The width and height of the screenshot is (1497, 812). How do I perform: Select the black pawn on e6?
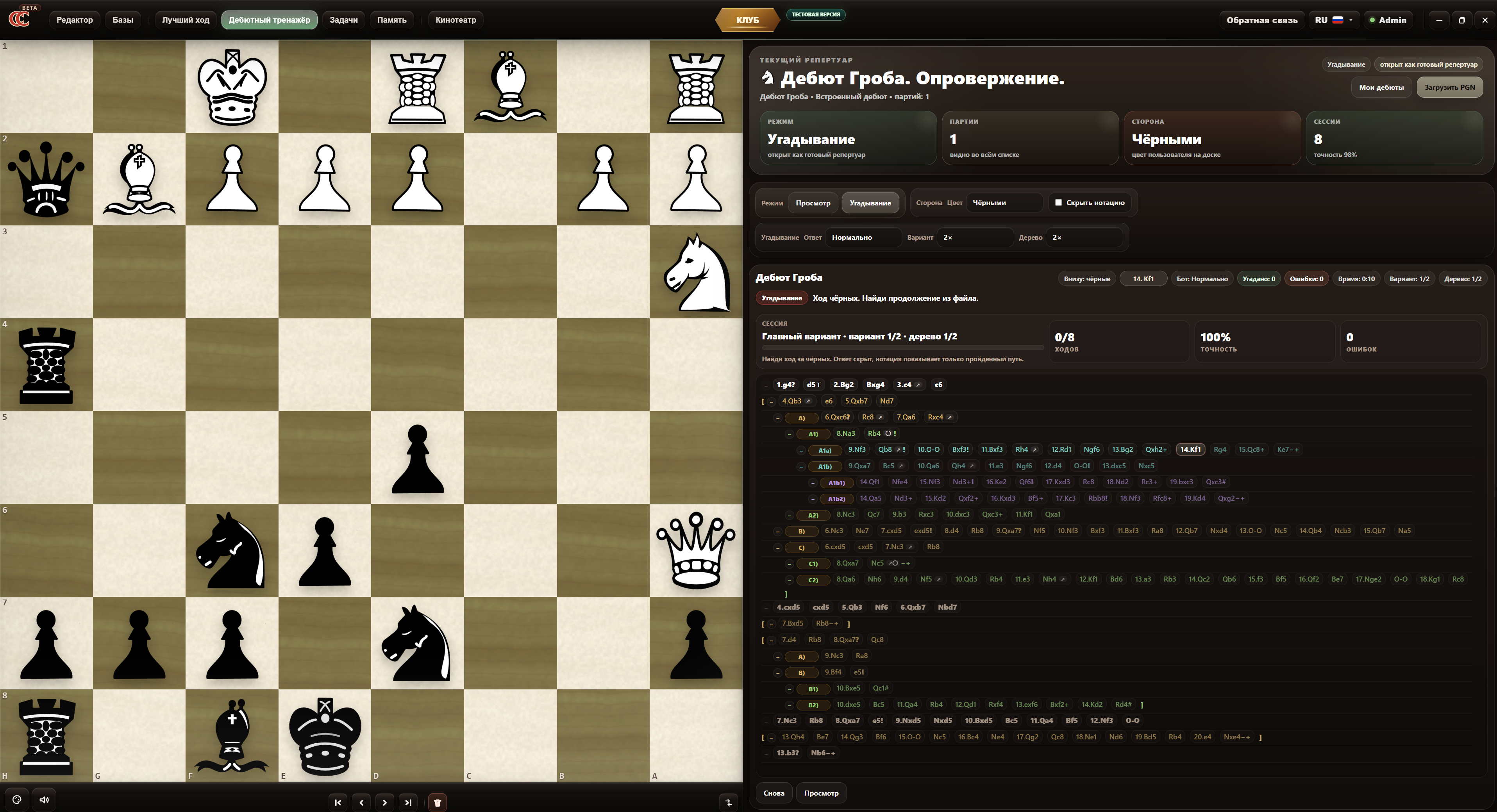pyautogui.click(x=325, y=552)
